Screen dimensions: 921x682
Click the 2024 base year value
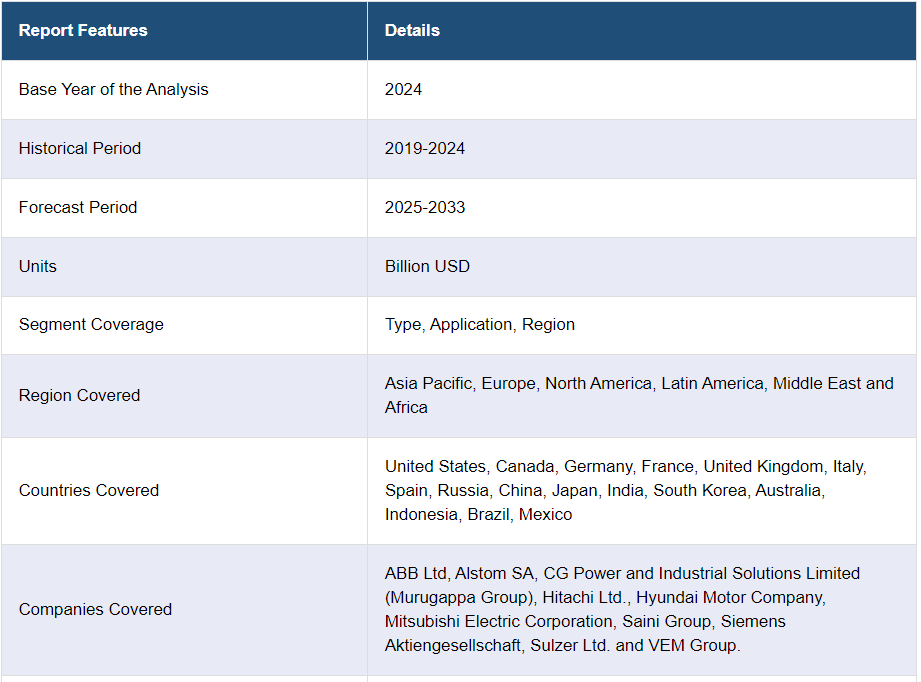403,89
